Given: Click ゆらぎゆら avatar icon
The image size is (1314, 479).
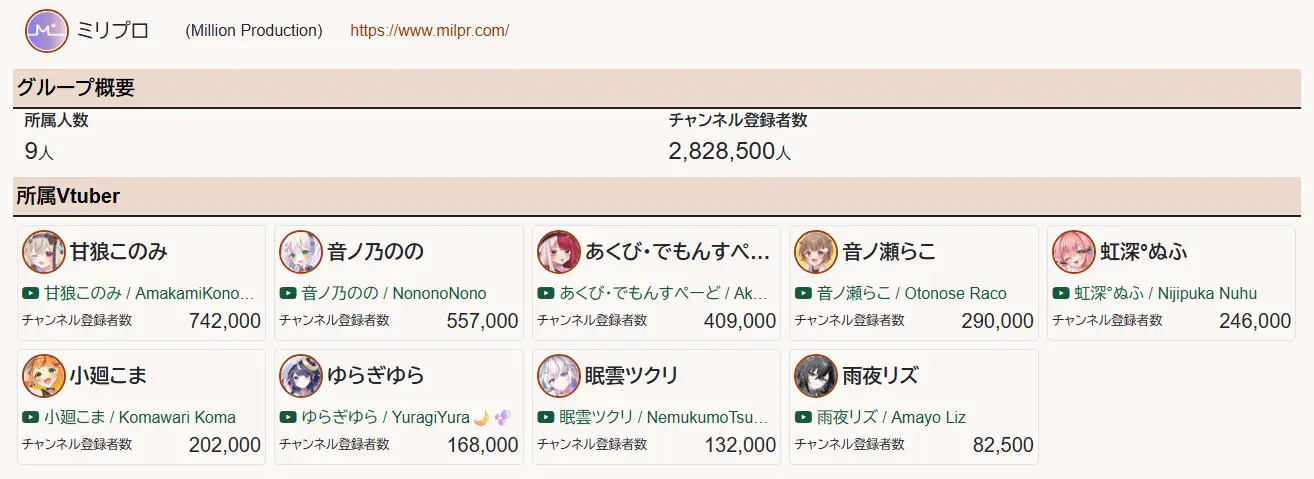Looking at the screenshot, I should (x=301, y=376).
